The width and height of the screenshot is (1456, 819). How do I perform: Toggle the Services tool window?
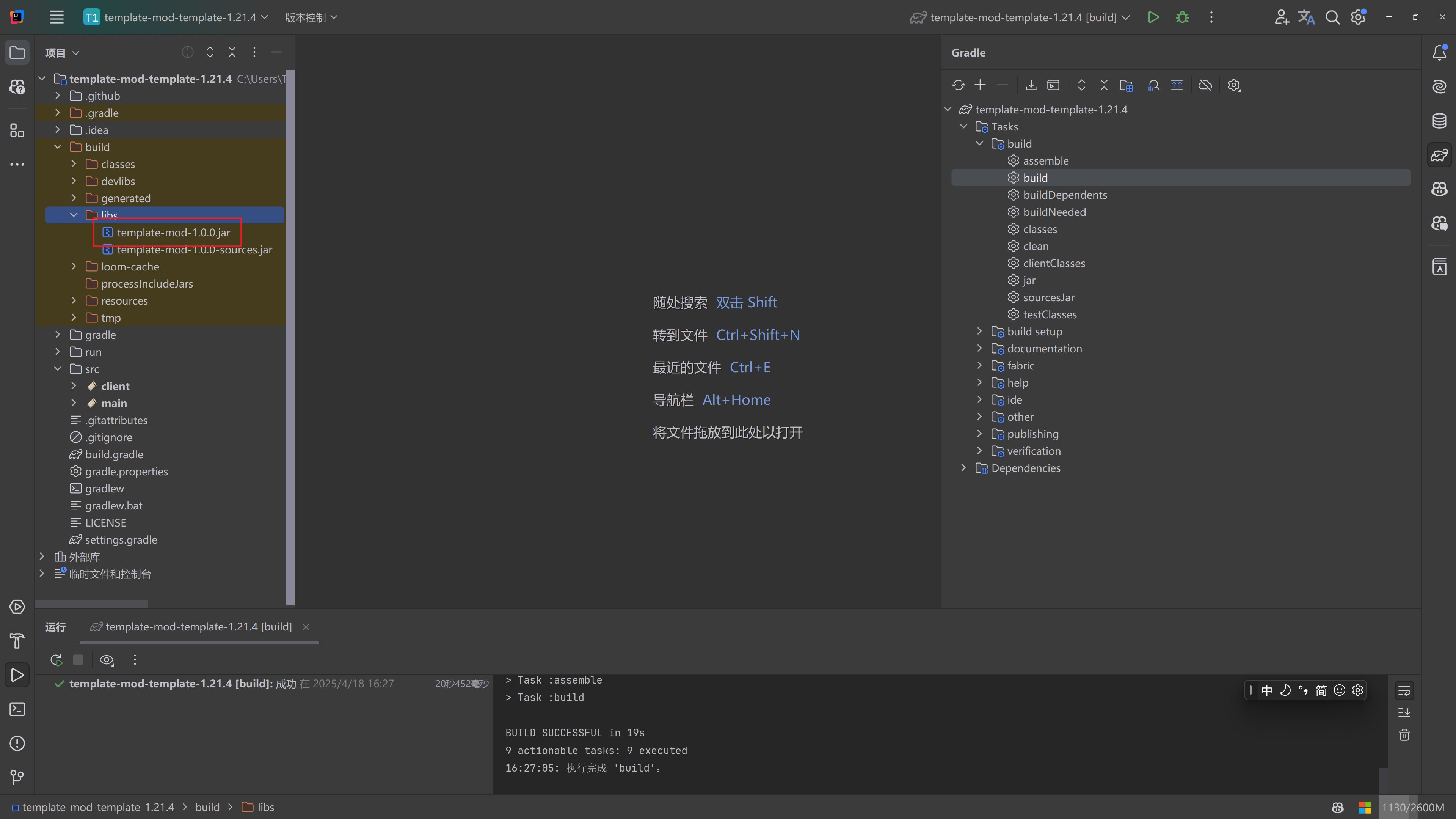point(17,607)
